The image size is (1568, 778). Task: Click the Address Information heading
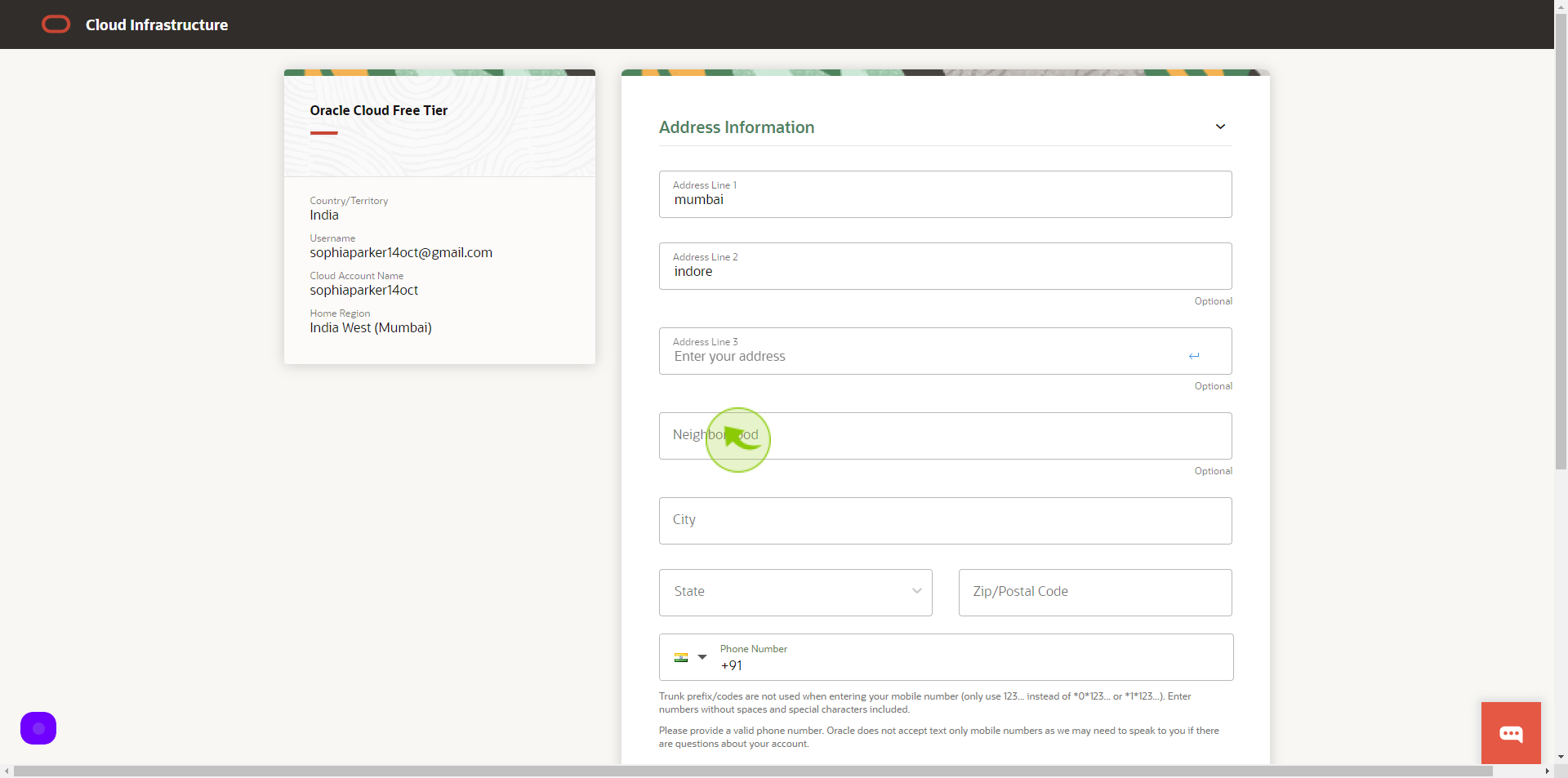coord(737,127)
